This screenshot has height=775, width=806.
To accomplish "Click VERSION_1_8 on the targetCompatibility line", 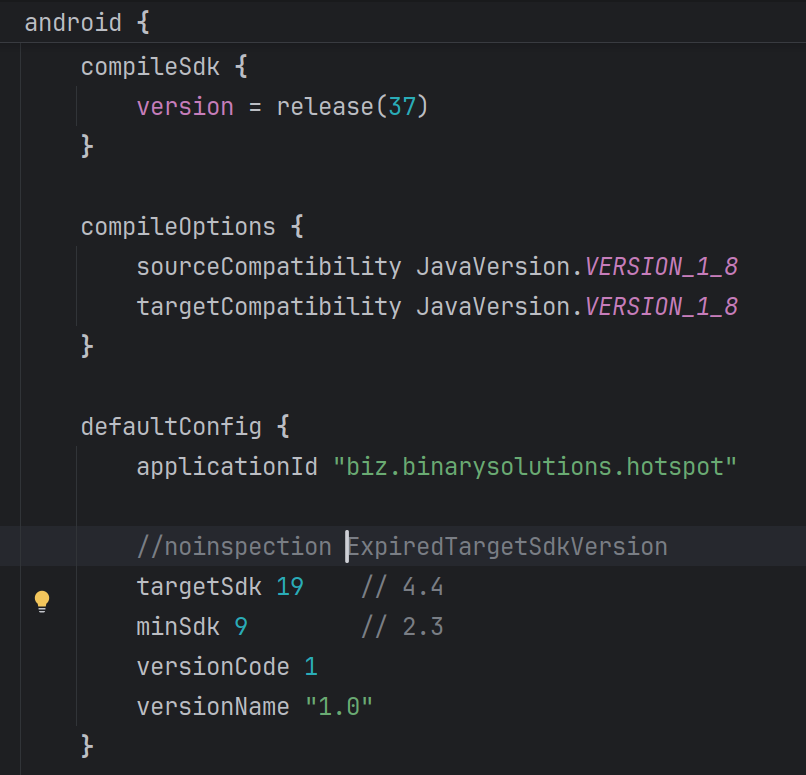I will pos(662,307).
